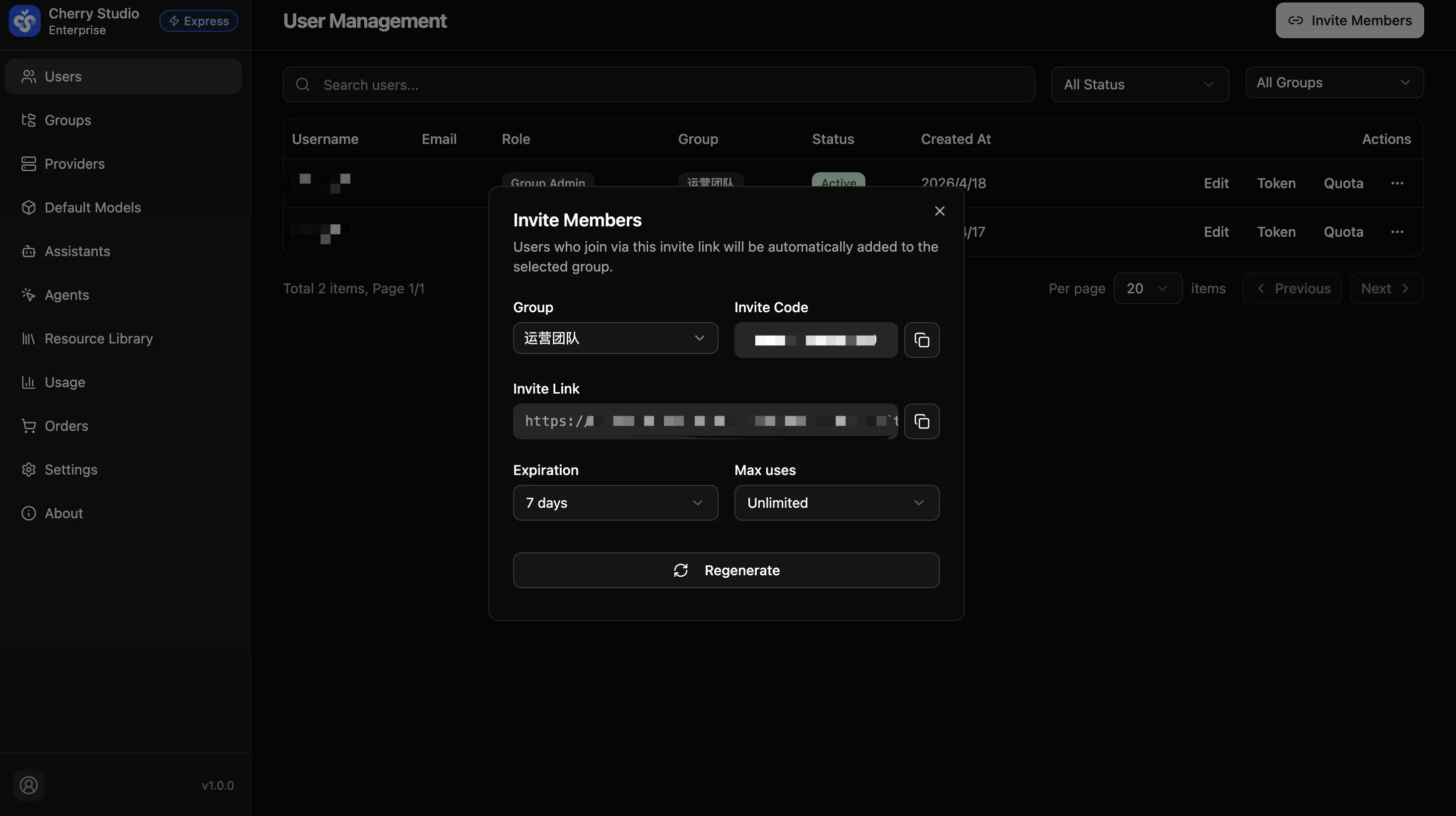
Task: Open Settings in the sidebar
Action: [x=123, y=470]
